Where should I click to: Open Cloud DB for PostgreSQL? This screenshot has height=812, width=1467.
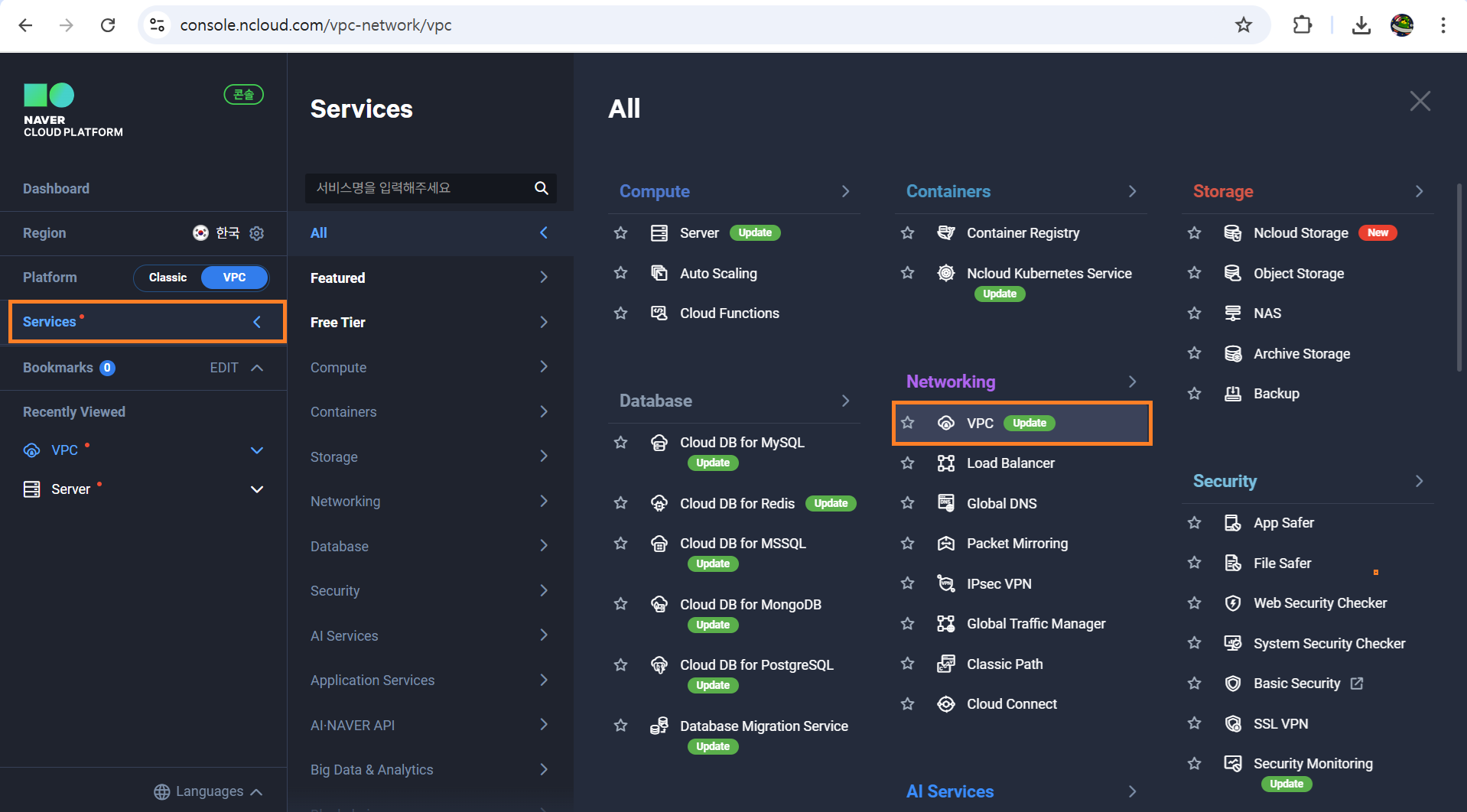point(756,665)
